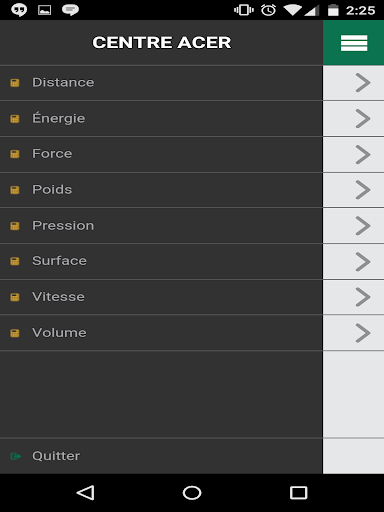Viewport: 384px width, 512px height.
Task: Expand the Force row chevron arrow
Action: (x=363, y=154)
